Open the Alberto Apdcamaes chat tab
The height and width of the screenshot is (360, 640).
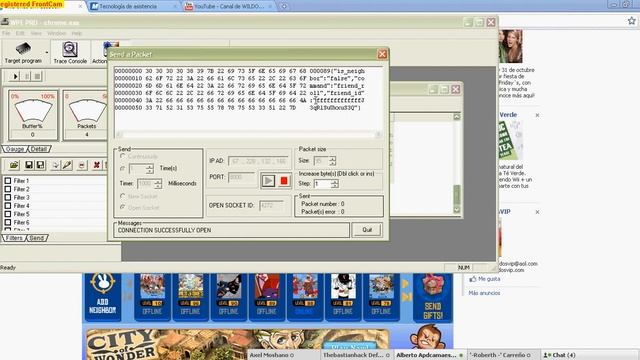tap(429, 355)
